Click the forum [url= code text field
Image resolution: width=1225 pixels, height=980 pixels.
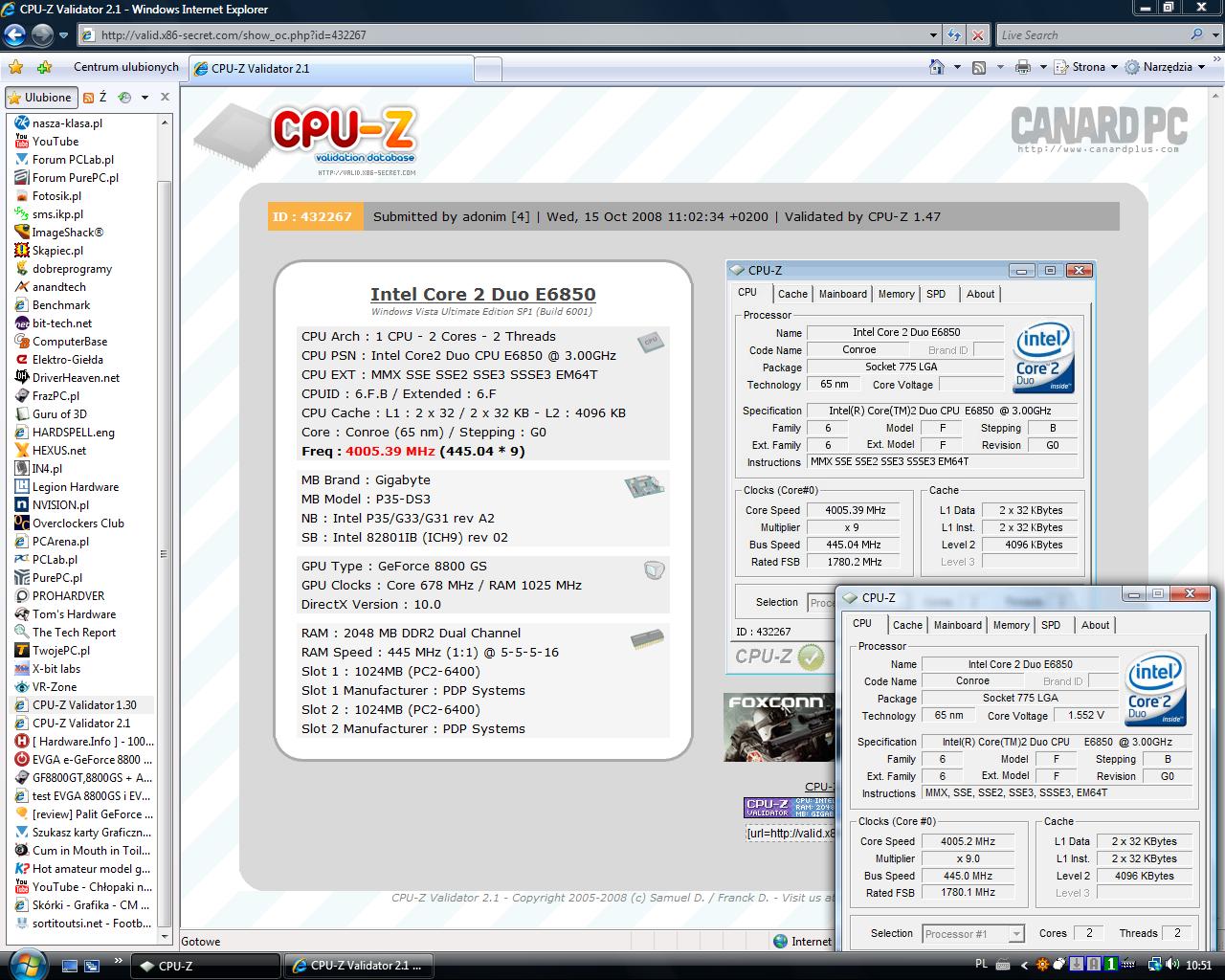coord(790,833)
